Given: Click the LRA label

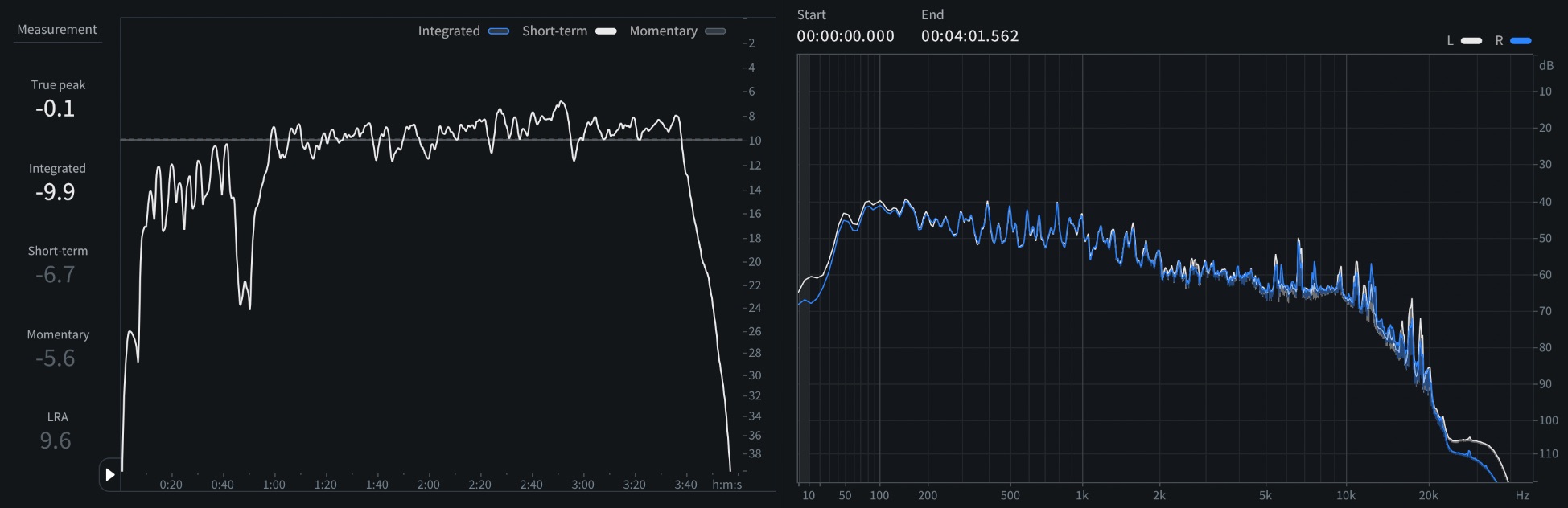Looking at the screenshot, I should click(x=58, y=417).
